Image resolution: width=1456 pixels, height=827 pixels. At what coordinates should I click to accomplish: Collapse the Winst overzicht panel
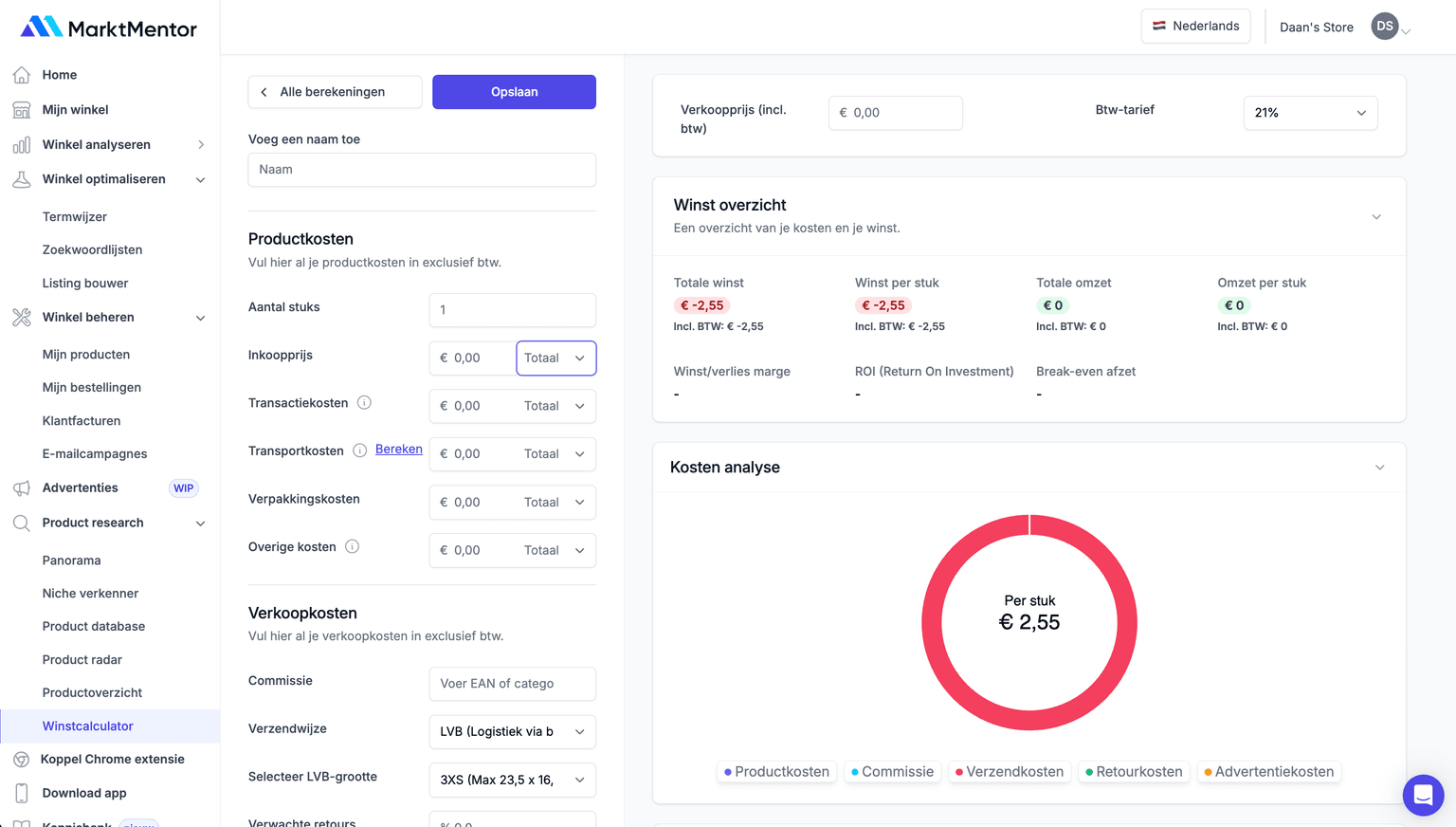tap(1376, 216)
